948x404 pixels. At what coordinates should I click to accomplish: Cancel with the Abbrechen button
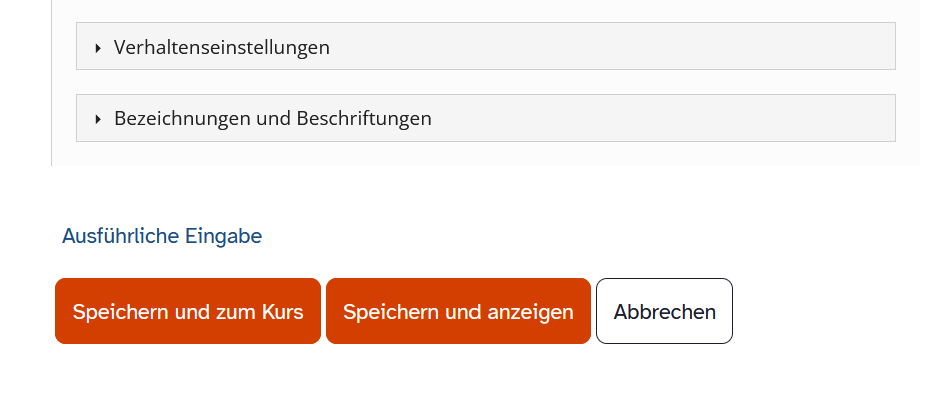(664, 311)
